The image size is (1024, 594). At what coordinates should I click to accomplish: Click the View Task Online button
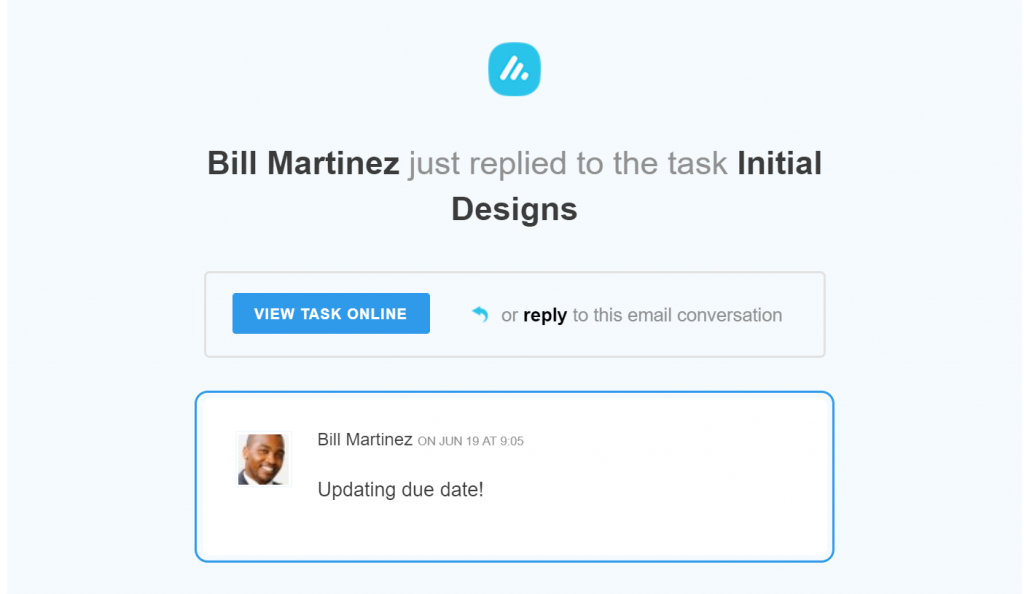pyautogui.click(x=331, y=313)
